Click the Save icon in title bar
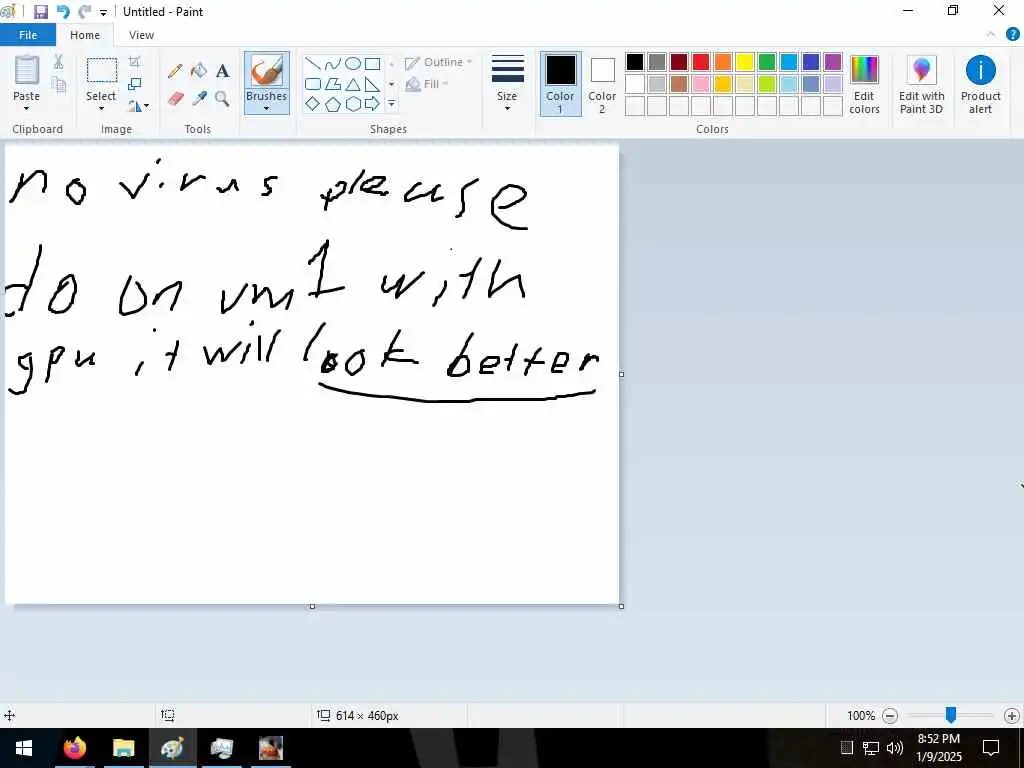 [x=40, y=12]
